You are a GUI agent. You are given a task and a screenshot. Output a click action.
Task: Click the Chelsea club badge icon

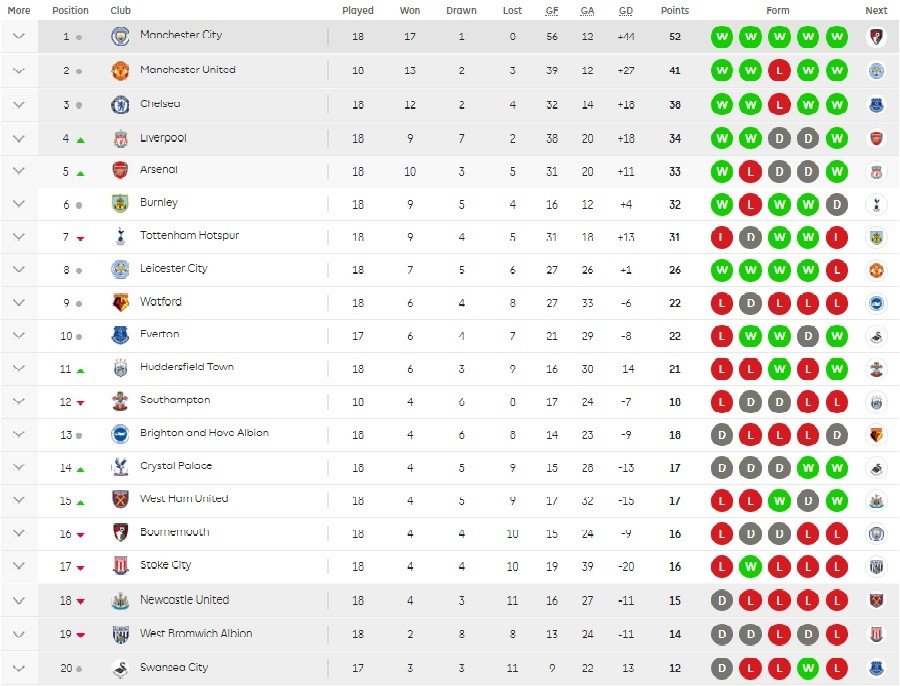click(120, 104)
